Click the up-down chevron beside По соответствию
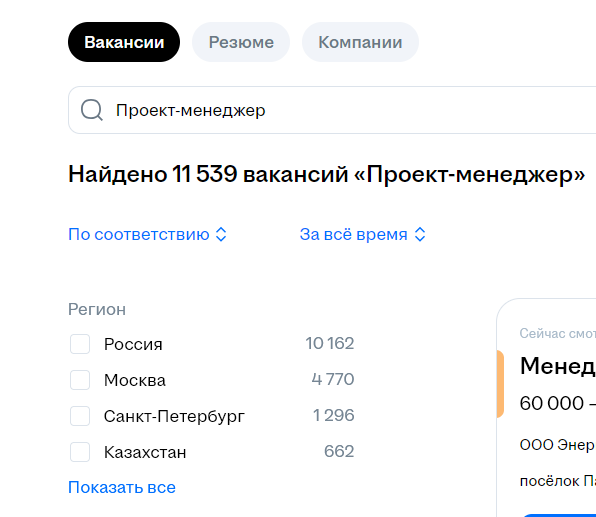 pos(221,235)
